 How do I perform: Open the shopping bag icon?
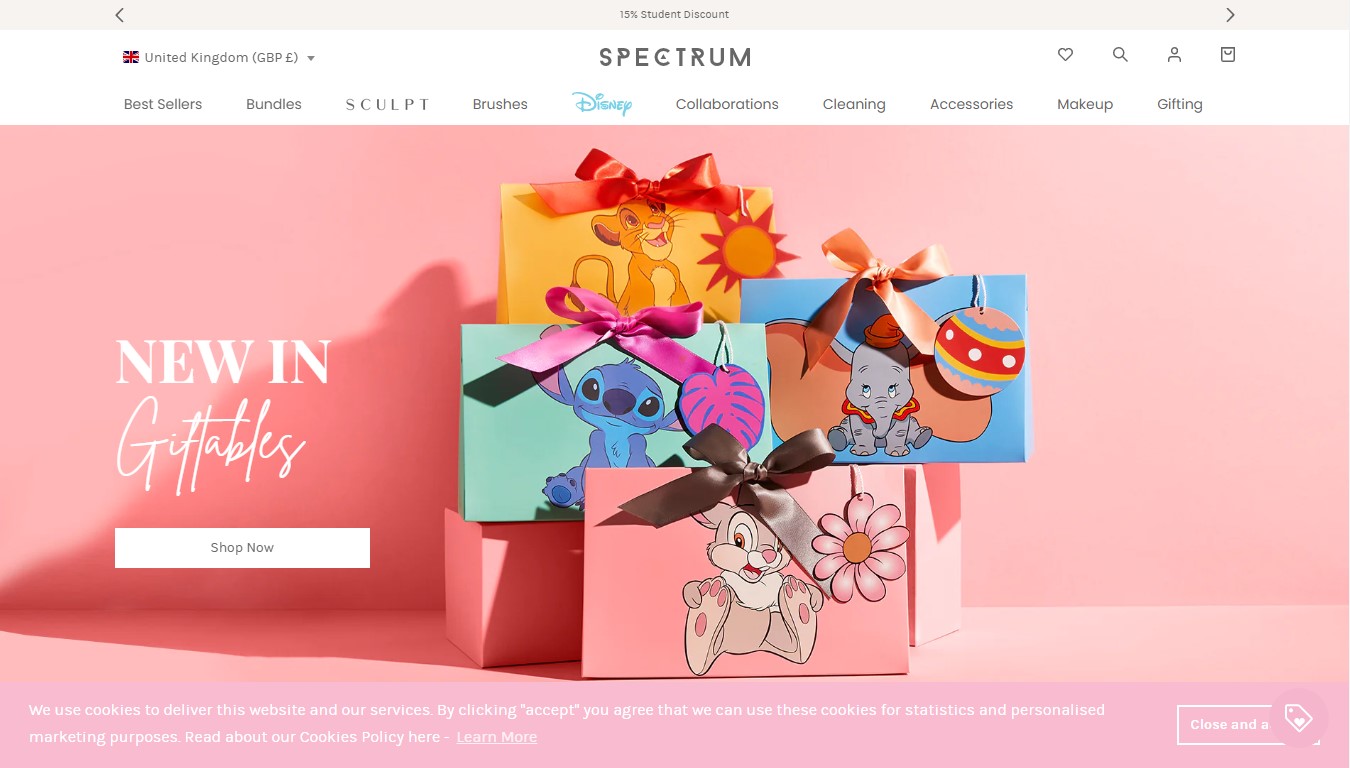tap(1228, 55)
